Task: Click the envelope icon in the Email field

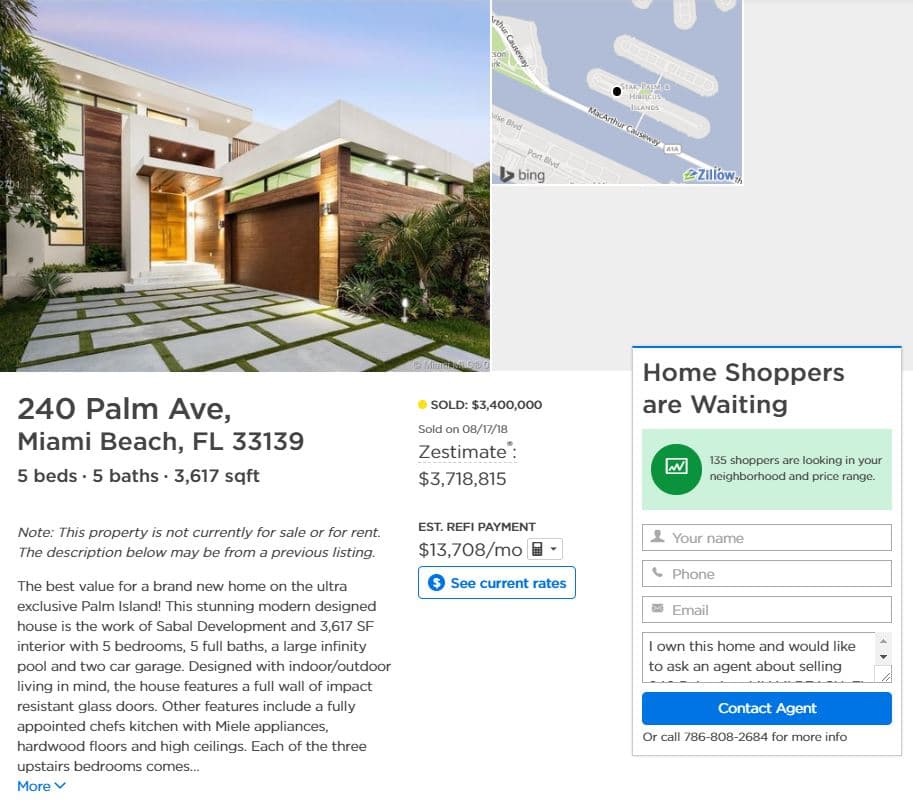Action: pyautogui.click(x=657, y=609)
